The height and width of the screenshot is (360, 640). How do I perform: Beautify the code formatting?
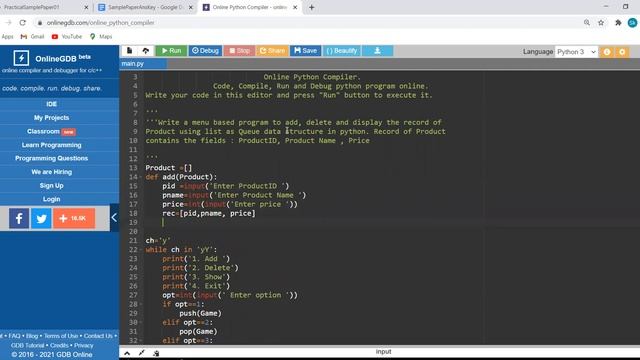342,51
